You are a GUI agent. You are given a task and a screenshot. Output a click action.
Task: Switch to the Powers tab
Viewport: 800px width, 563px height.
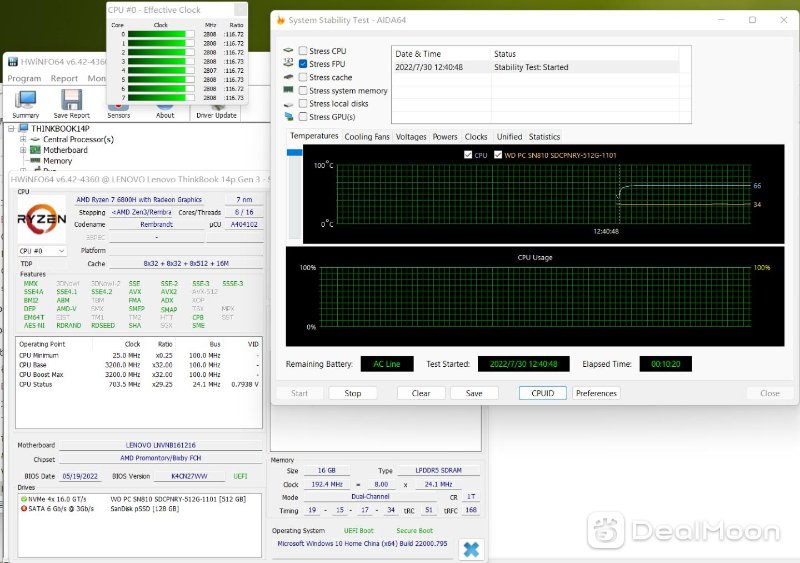coord(445,137)
